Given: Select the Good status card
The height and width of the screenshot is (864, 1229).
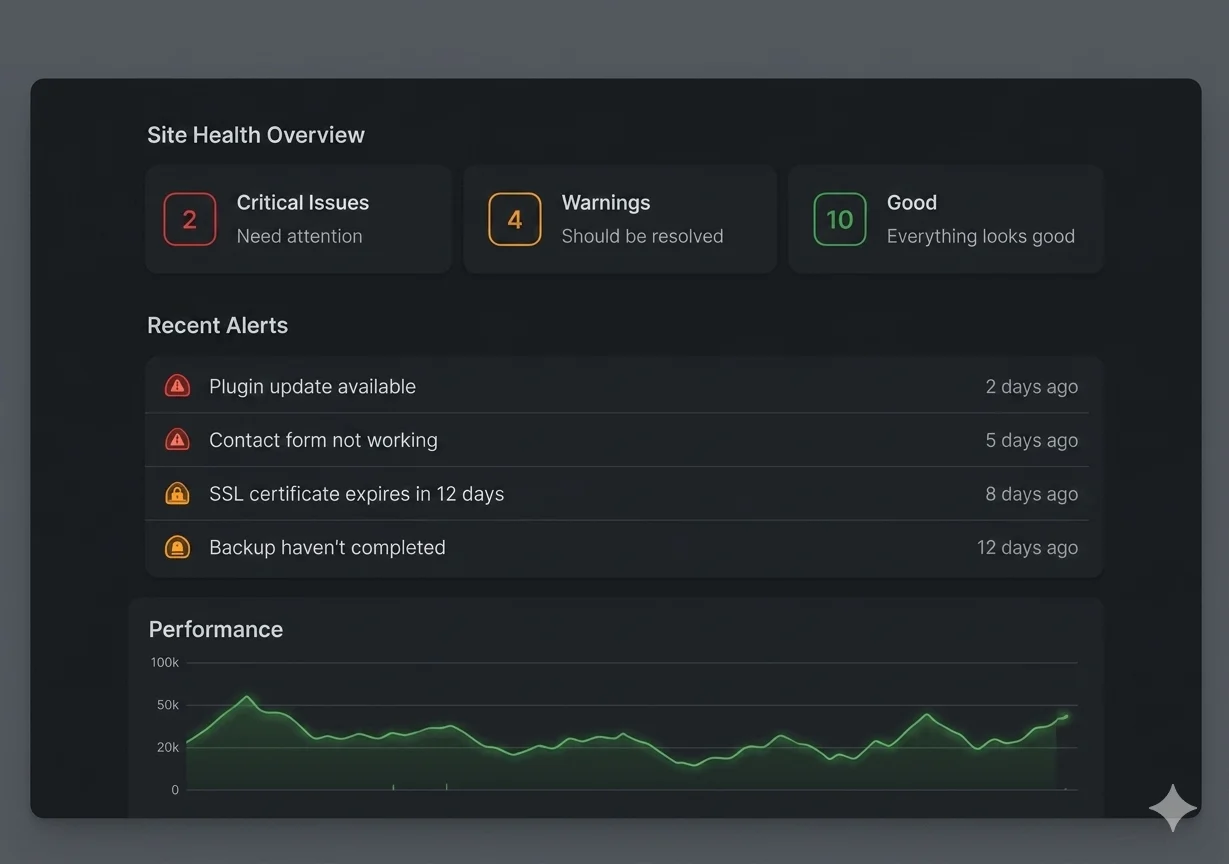Looking at the screenshot, I should tap(946, 219).
